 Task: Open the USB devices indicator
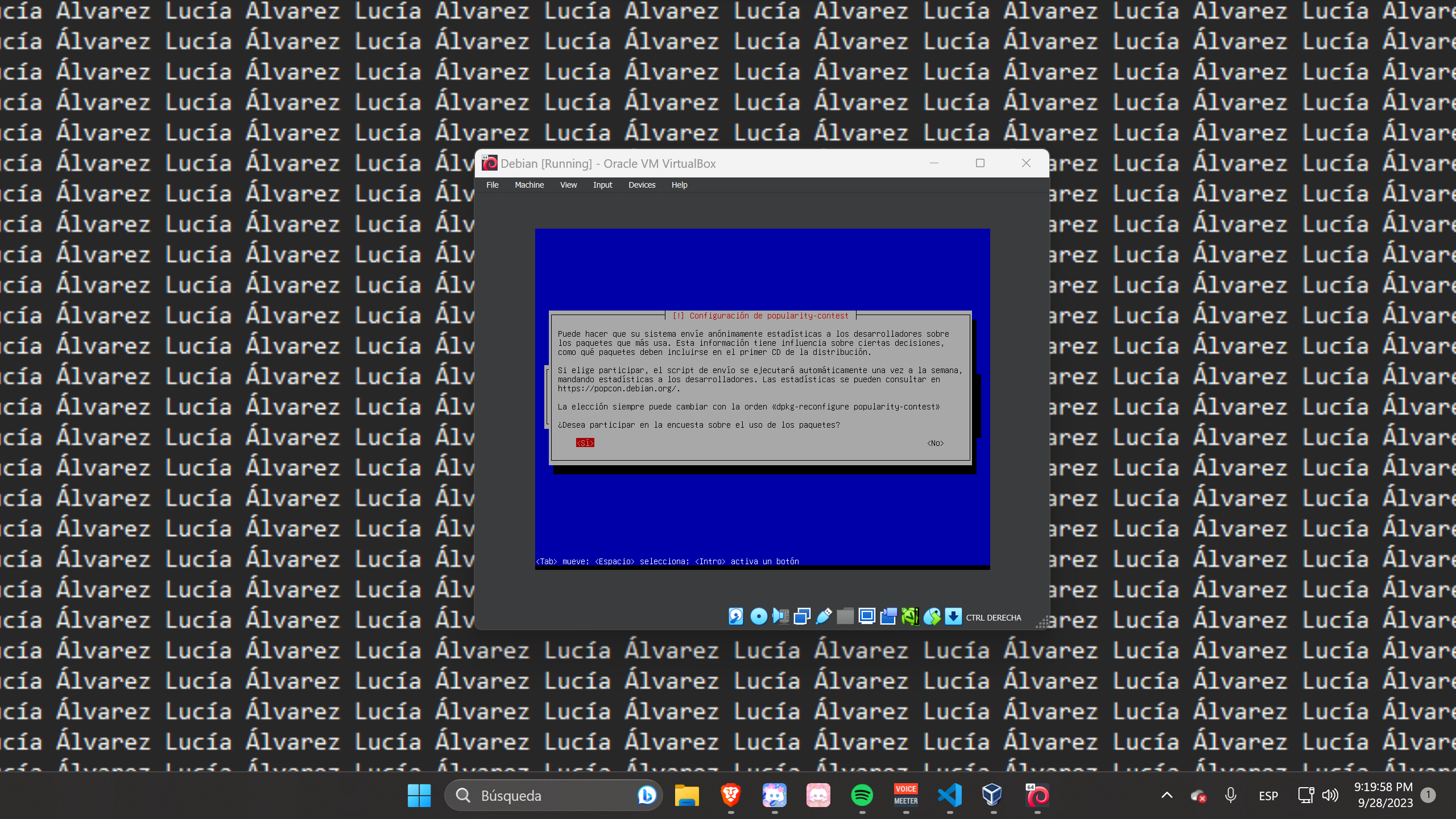pyautogui.click(x=823, y=617)
